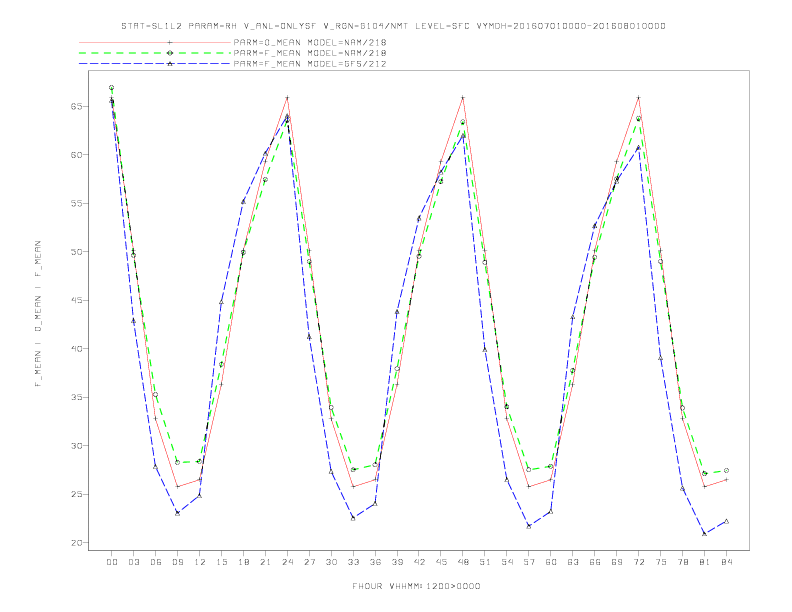Click y-axis tick value 30
The width and height of the screenshot is (792, 612).
tap(76, 446)
